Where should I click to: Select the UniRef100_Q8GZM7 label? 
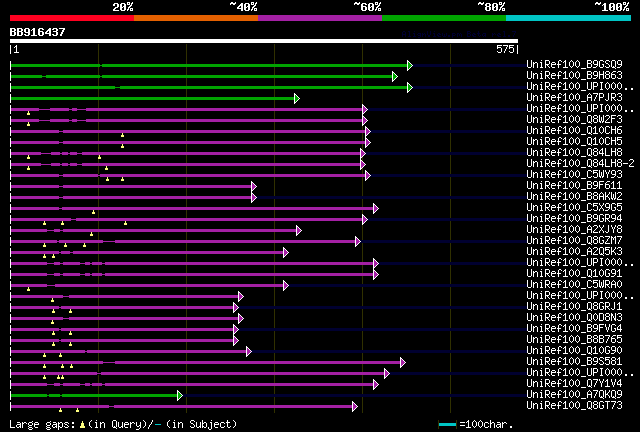574,240
